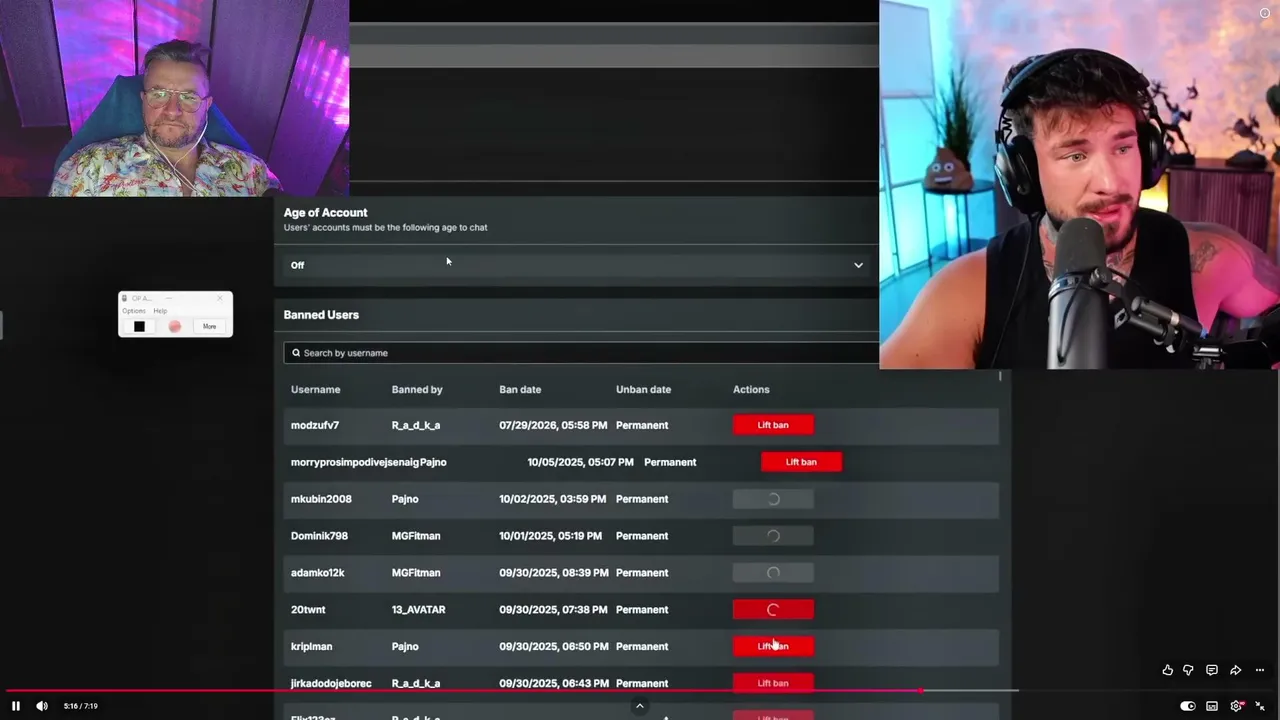The height and width of the screenshot is (720, 1280).
Task: Click the loading Lift ban button for 20twnt
Action: [773, 609]
